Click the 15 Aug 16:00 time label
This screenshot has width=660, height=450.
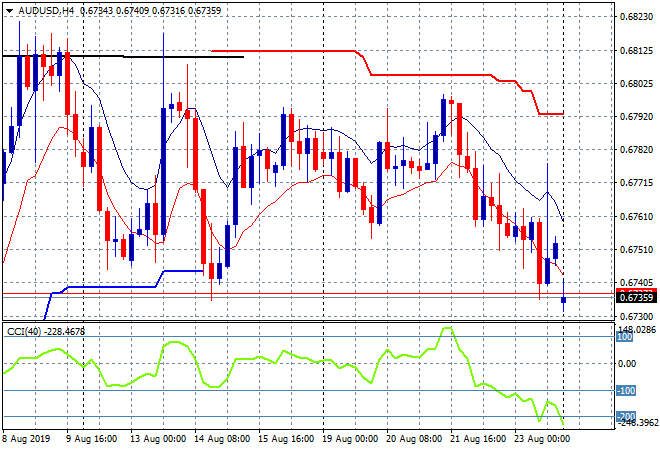tap(286, 439)
